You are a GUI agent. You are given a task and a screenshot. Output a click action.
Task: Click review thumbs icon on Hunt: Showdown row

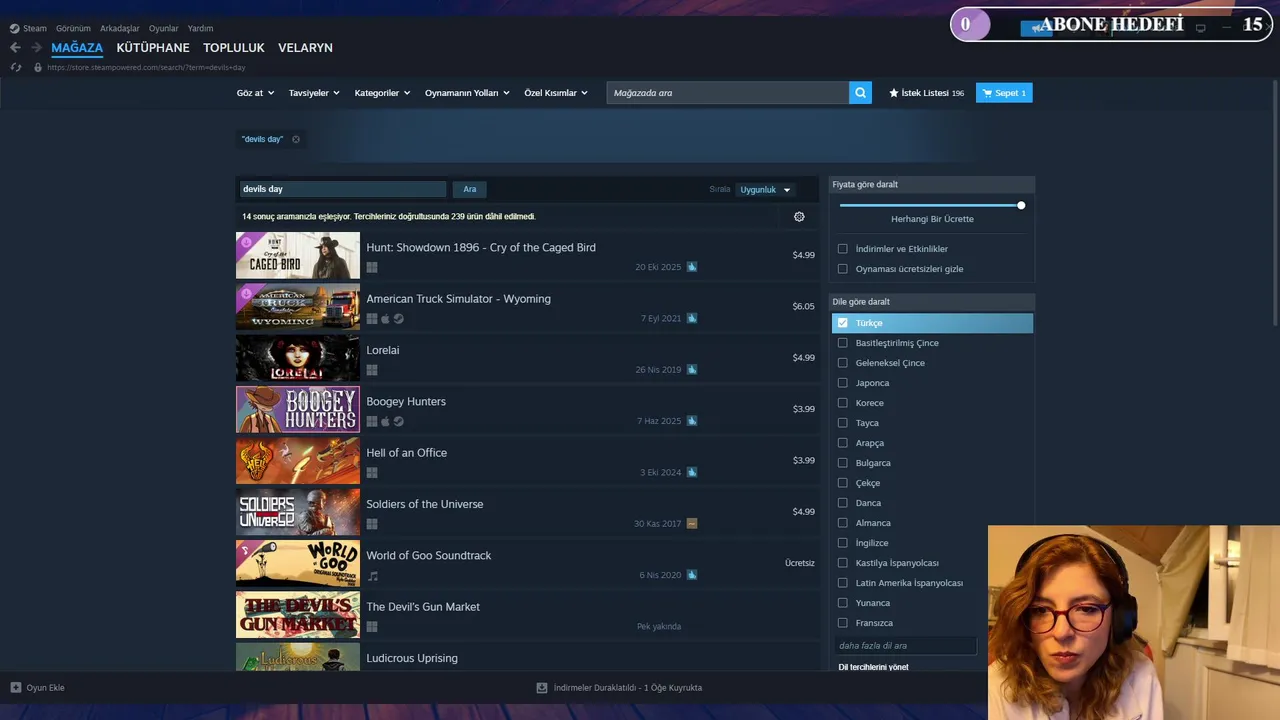(x=692, y=267)
